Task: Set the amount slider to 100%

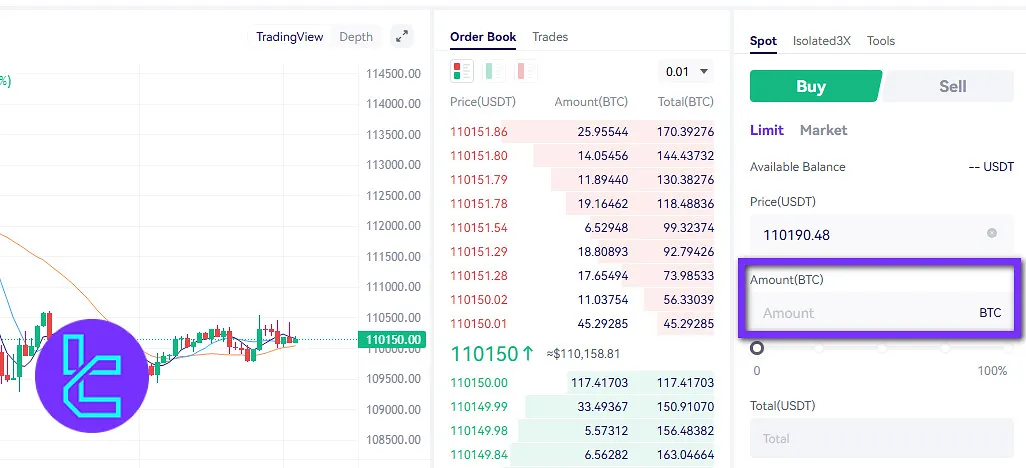Action: [1007, 348]
